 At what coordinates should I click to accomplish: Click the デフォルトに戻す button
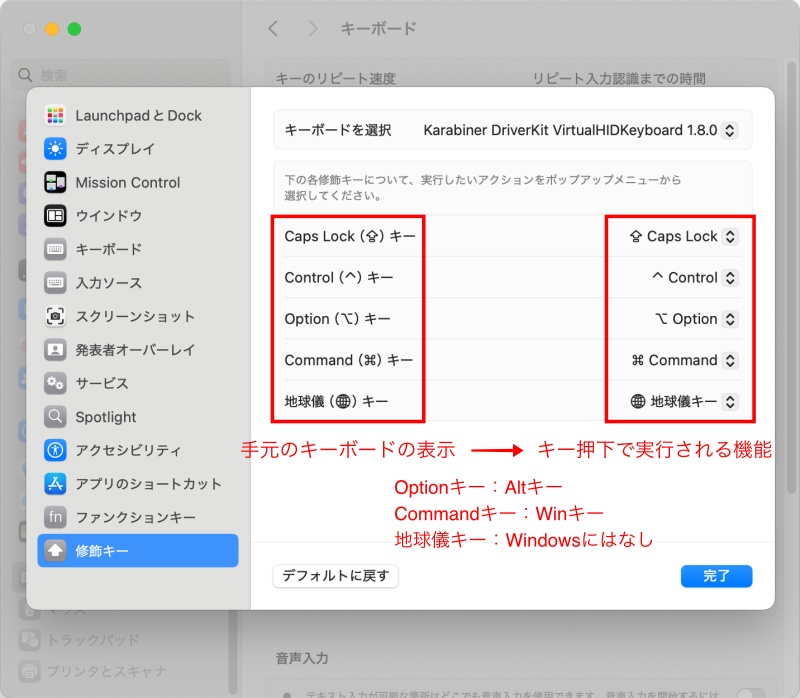click(x=335, y=576)
